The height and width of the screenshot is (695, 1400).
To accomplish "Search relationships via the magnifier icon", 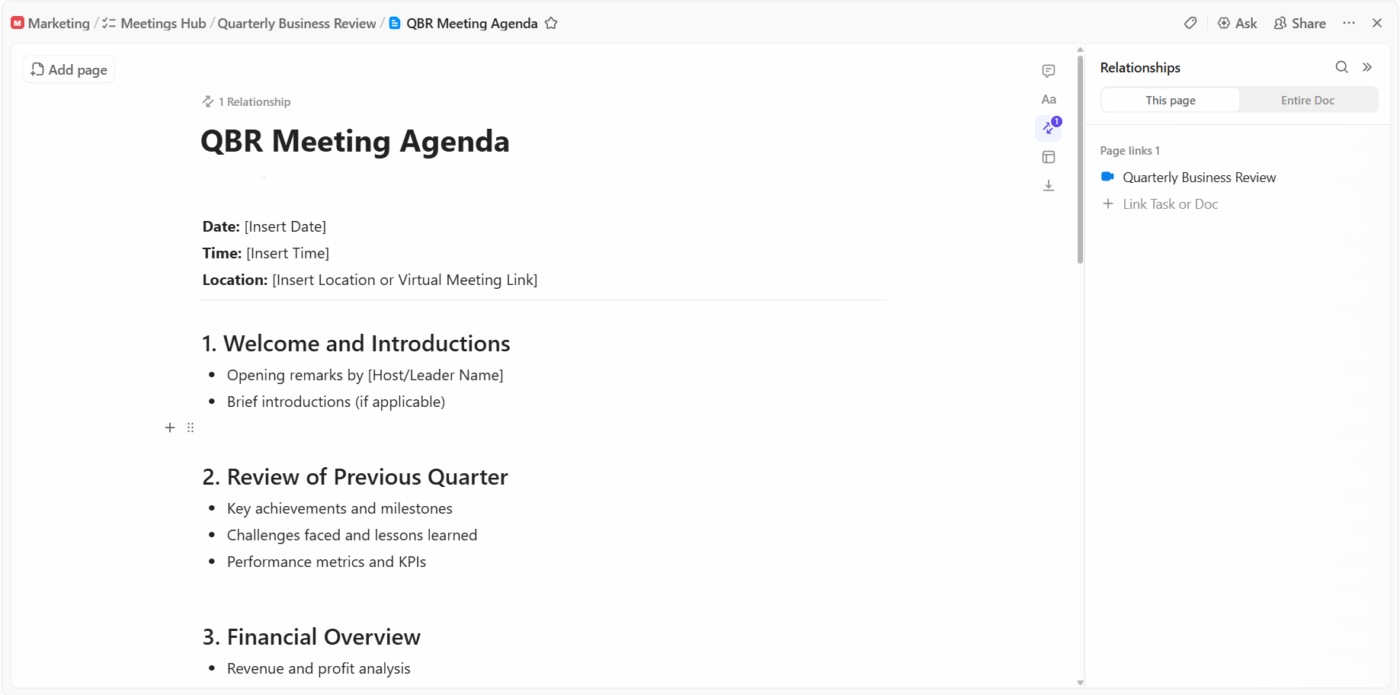I will click(1342, 67).
